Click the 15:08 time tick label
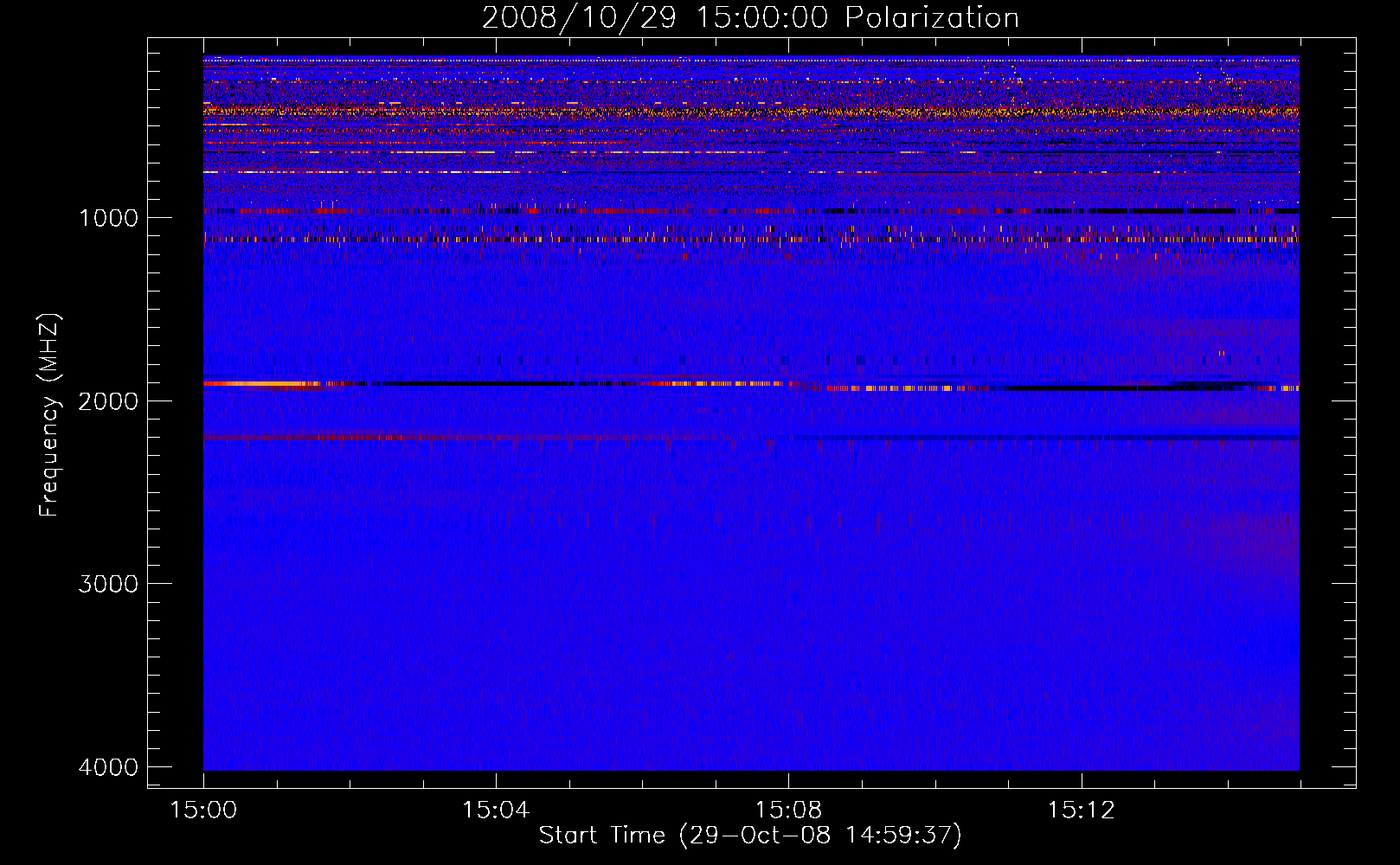The width and height of the screenshot is (1400, 865). click(788, 811)
